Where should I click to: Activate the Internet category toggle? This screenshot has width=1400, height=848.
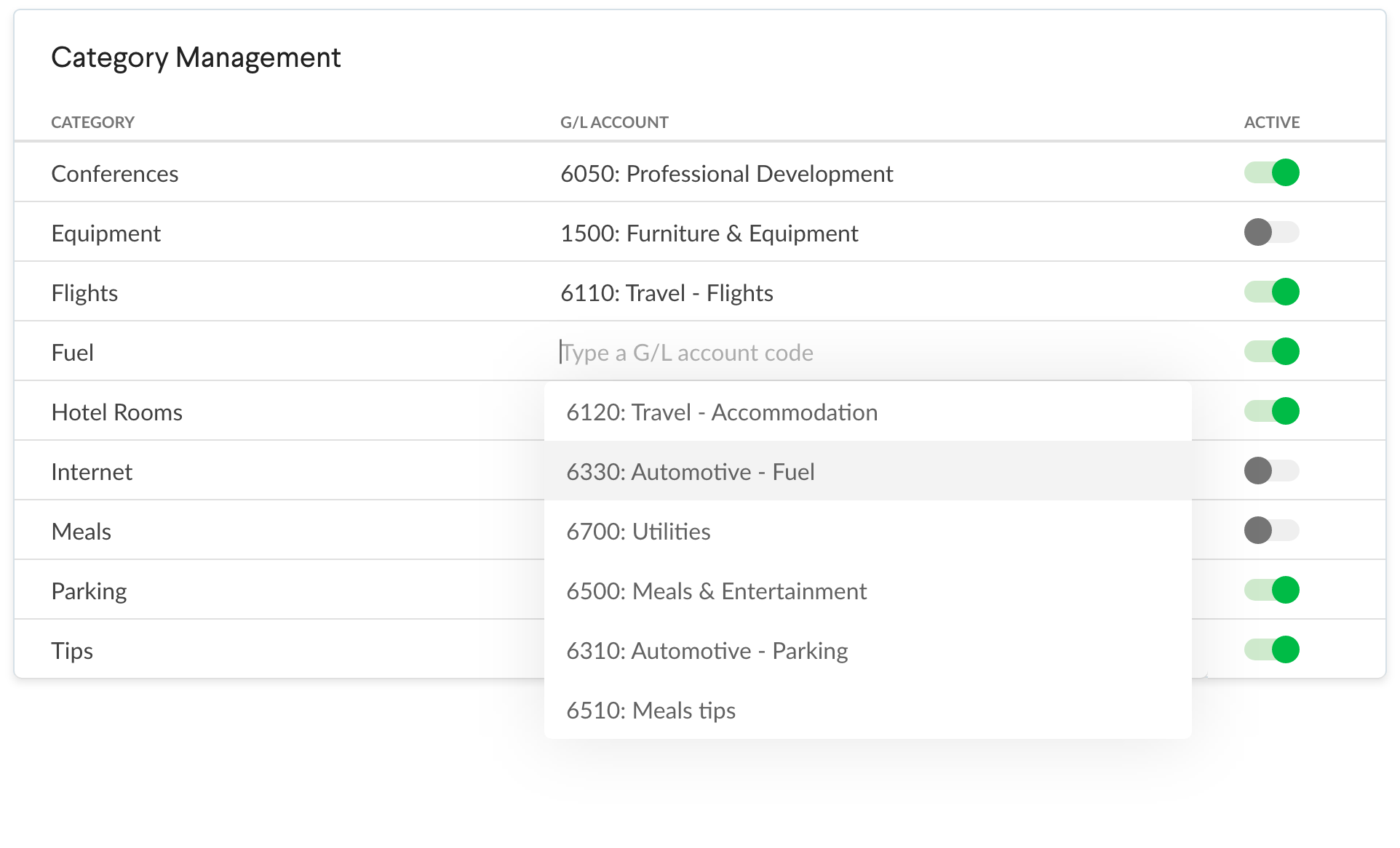1271,471
